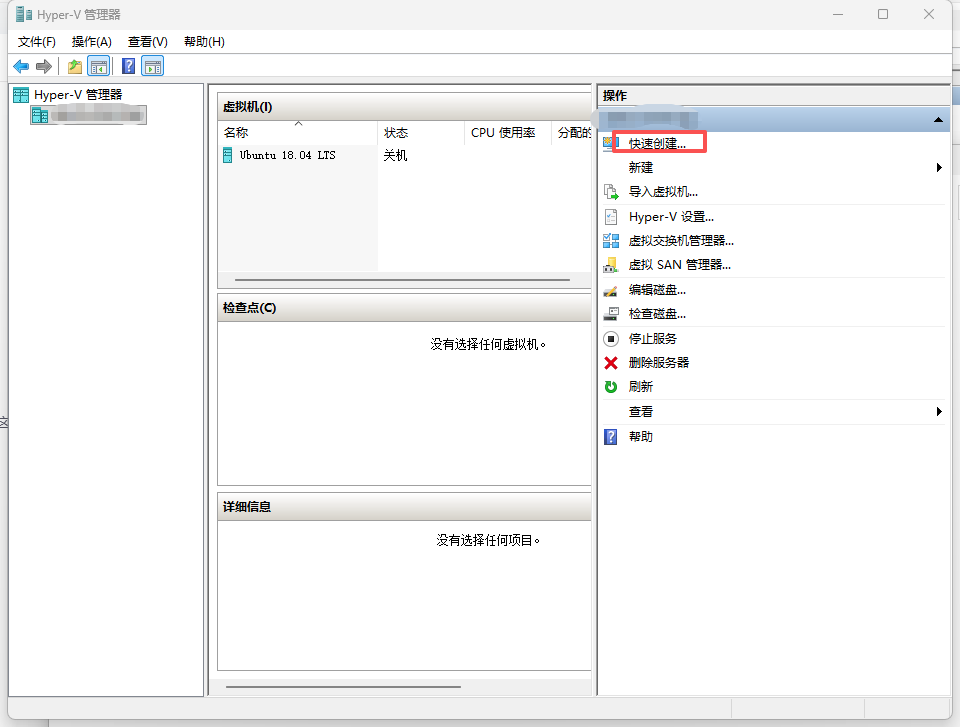Viewport: 960px width, 727px height.
Task: Open the 帮助(H) menu
Action: [x=204, y=42]
